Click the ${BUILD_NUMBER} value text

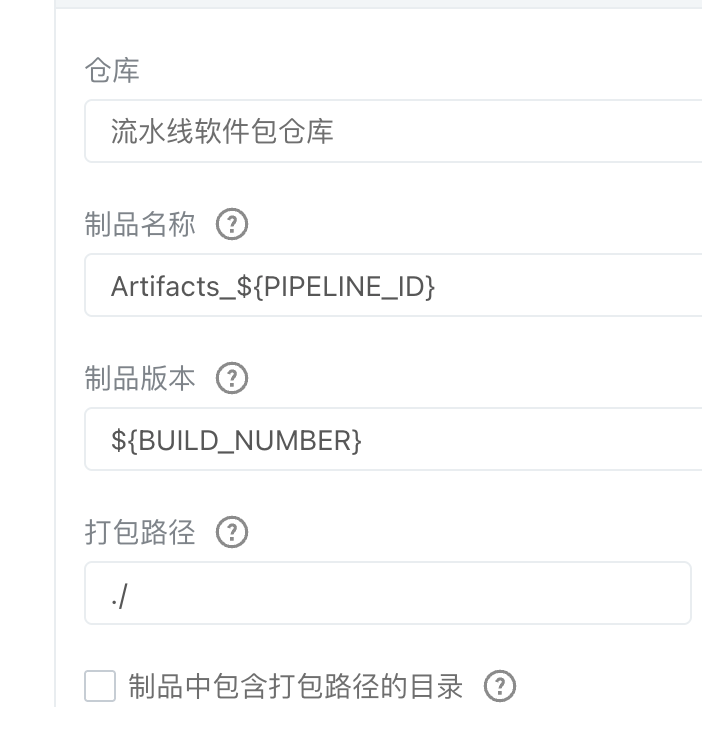[x=236, y=441]
